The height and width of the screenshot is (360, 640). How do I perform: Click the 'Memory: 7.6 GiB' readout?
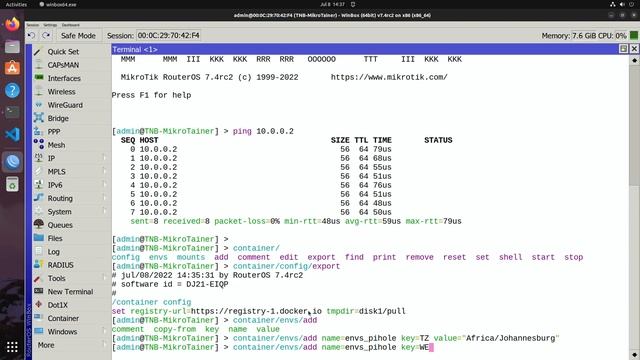coord(569,36)
